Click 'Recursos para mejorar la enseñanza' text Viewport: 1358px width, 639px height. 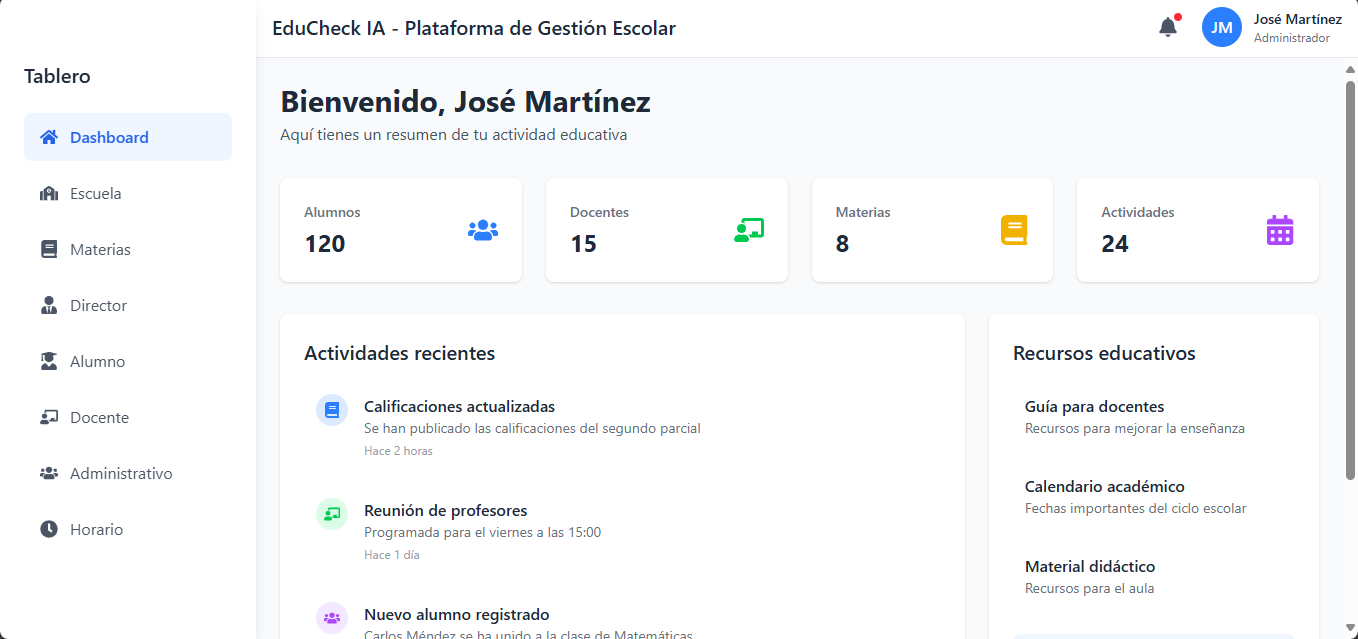(x=1135, y=428)
